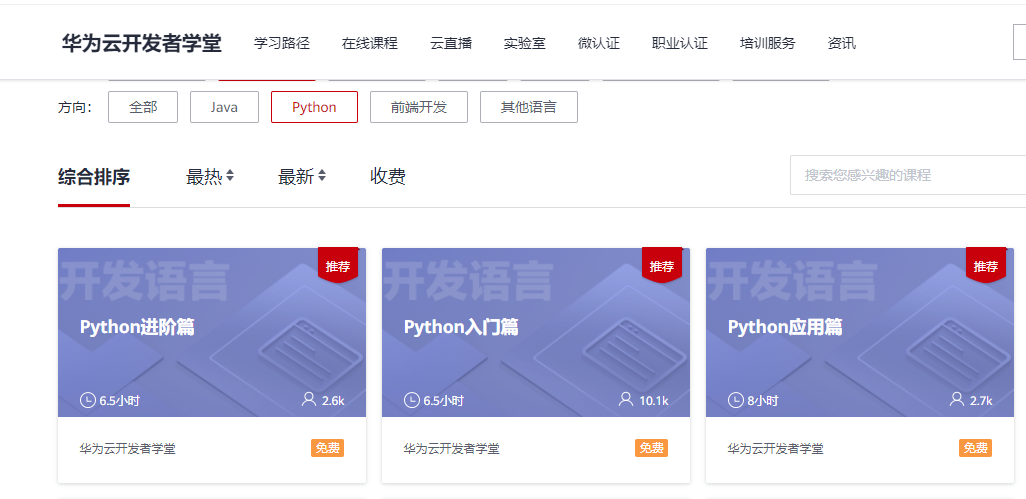The height and width of the screenshot is (499, 1026).
Task: Open 实验室 navigation item
Action: 524,44
